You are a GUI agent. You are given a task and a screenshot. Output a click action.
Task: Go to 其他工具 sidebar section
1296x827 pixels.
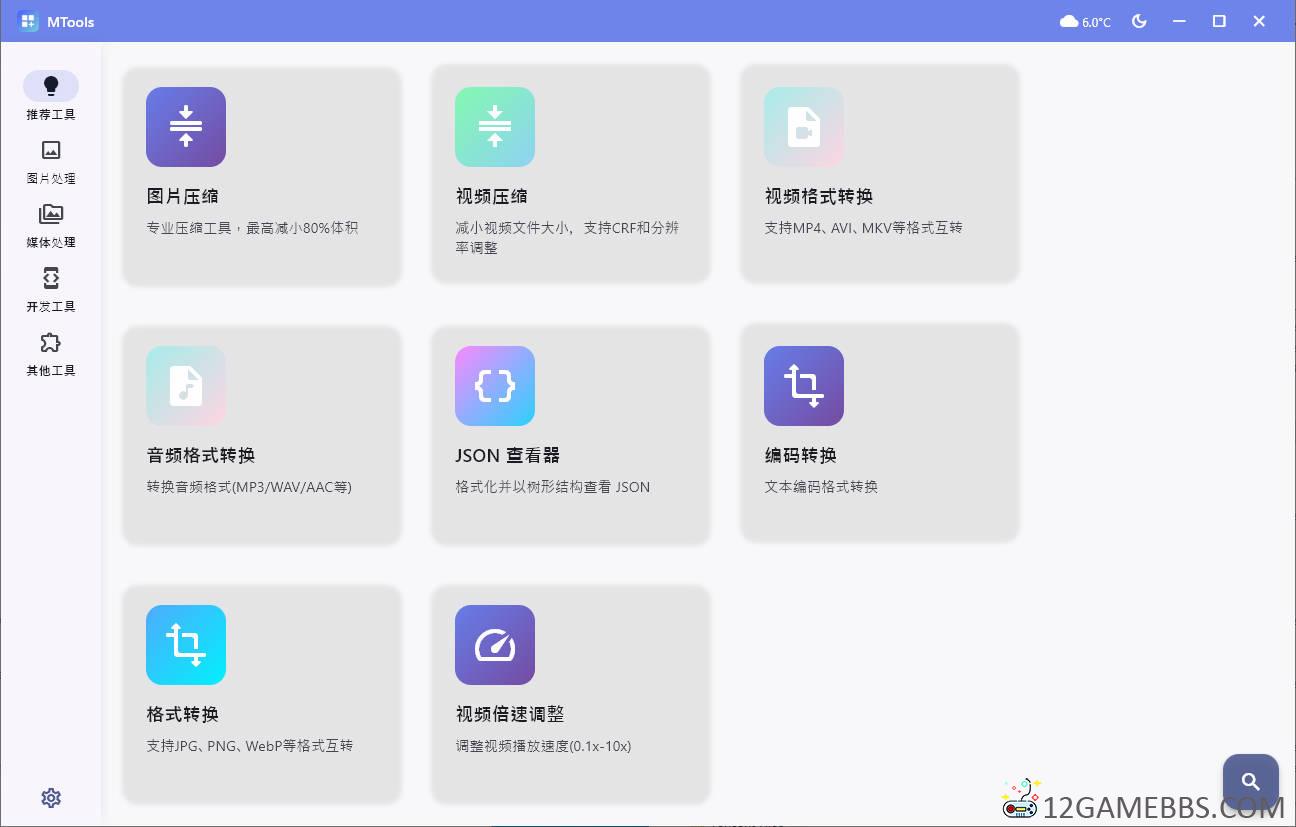pos(51,353)
